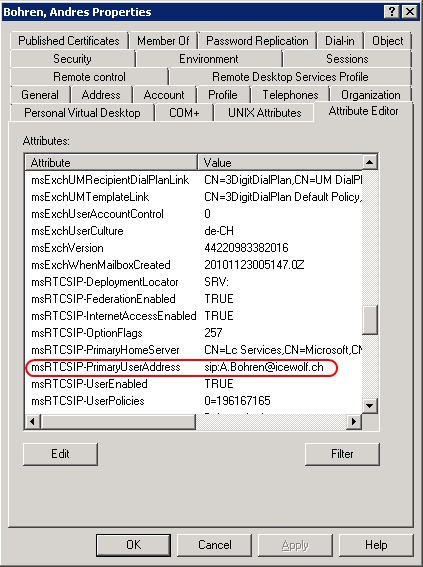Select the Remote Desktop Services Profile tab
This screenshot has height=567, width=423.
[x=290, y=77]
